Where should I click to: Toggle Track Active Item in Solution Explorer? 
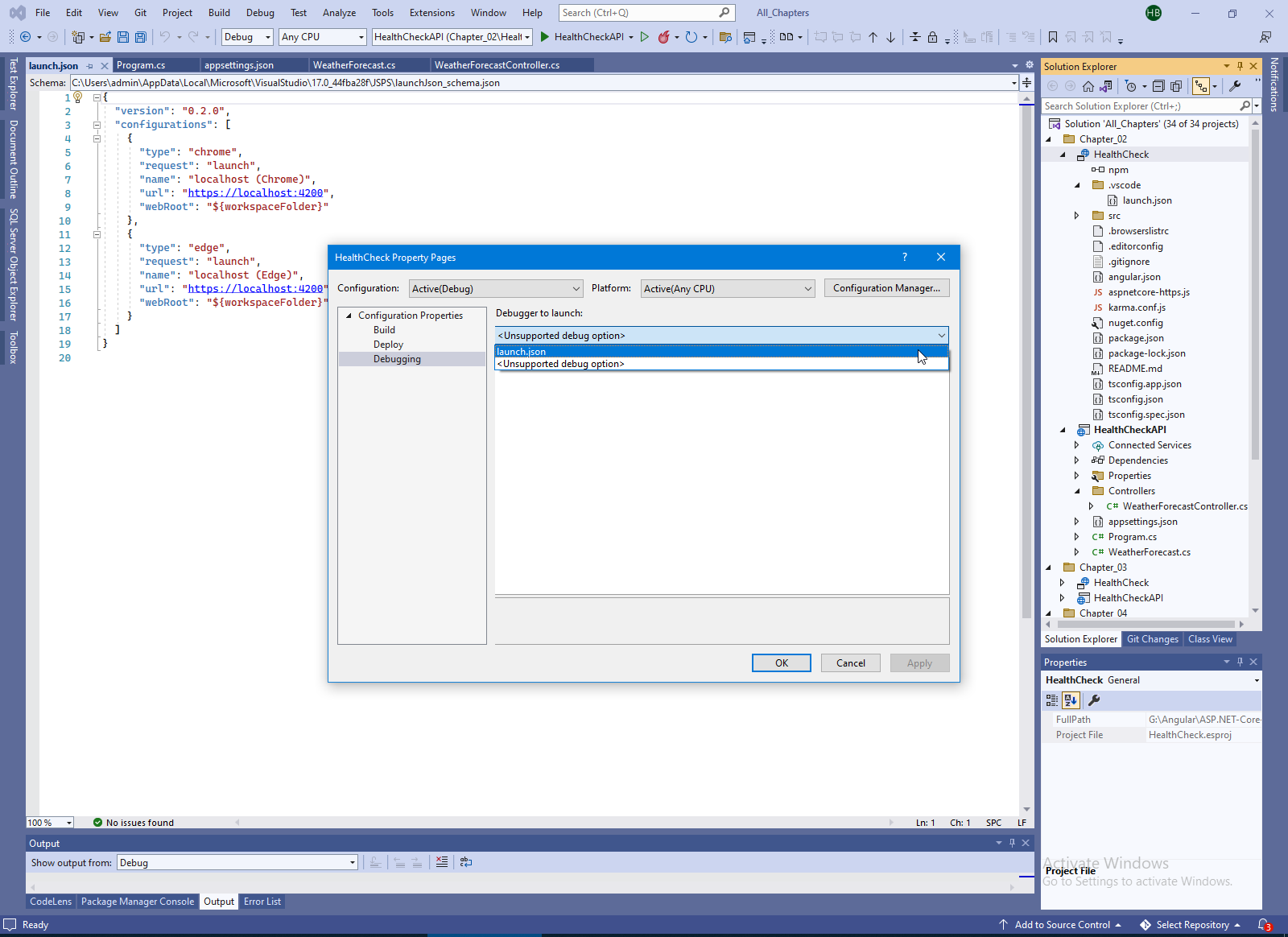click(x=1201, y=86)
